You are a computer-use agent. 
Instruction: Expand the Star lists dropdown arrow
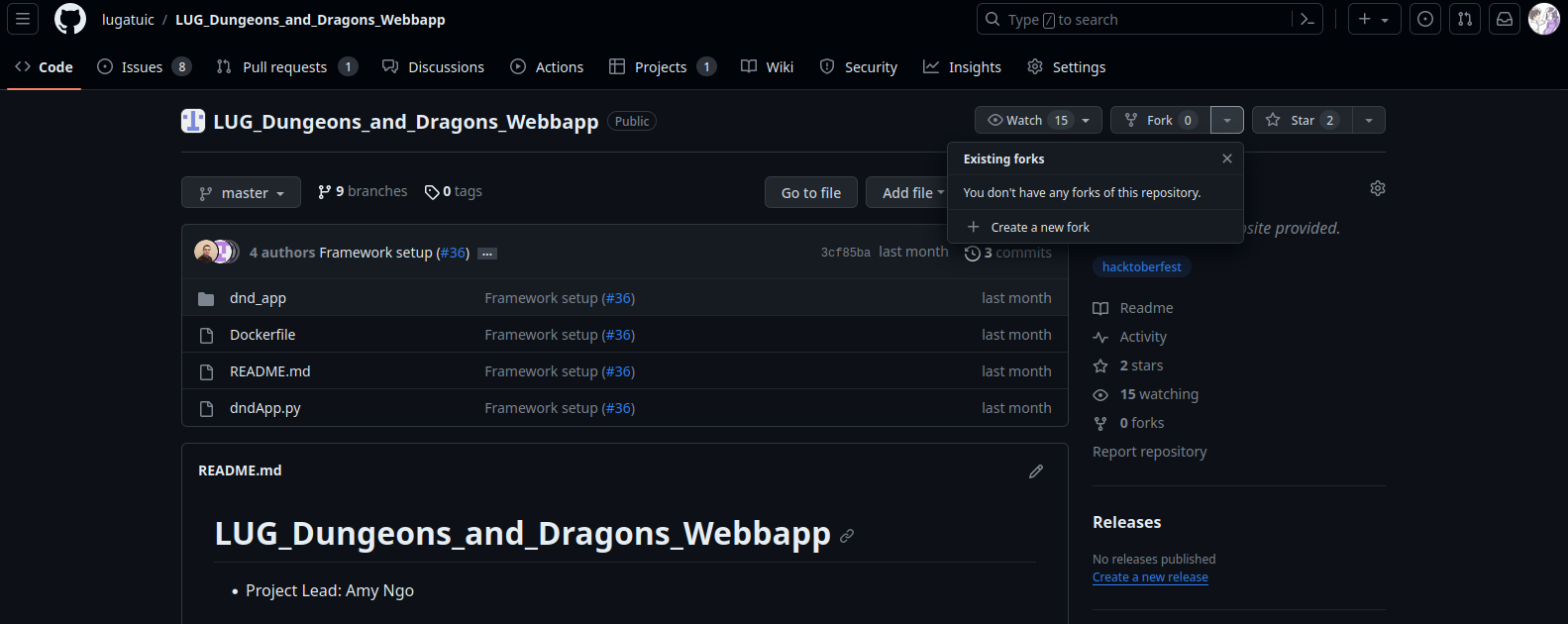pyautogui.click(x=1369, y=120)
